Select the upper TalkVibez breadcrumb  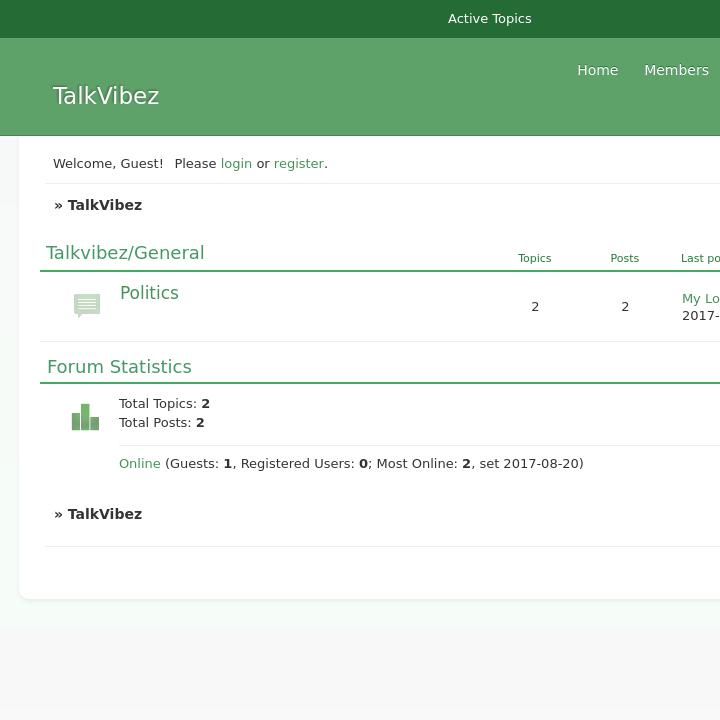pos(104,205)
